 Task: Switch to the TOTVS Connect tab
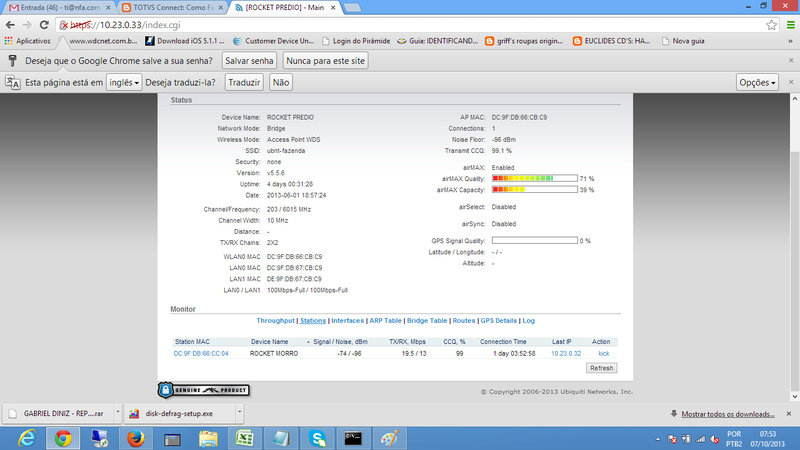[x=173, y=8]
